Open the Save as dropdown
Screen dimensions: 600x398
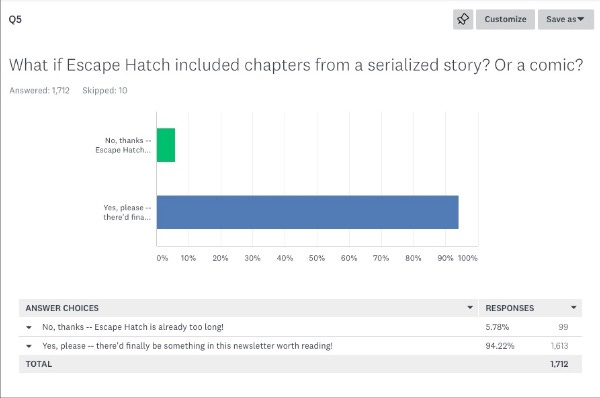[x=566, y=20]
